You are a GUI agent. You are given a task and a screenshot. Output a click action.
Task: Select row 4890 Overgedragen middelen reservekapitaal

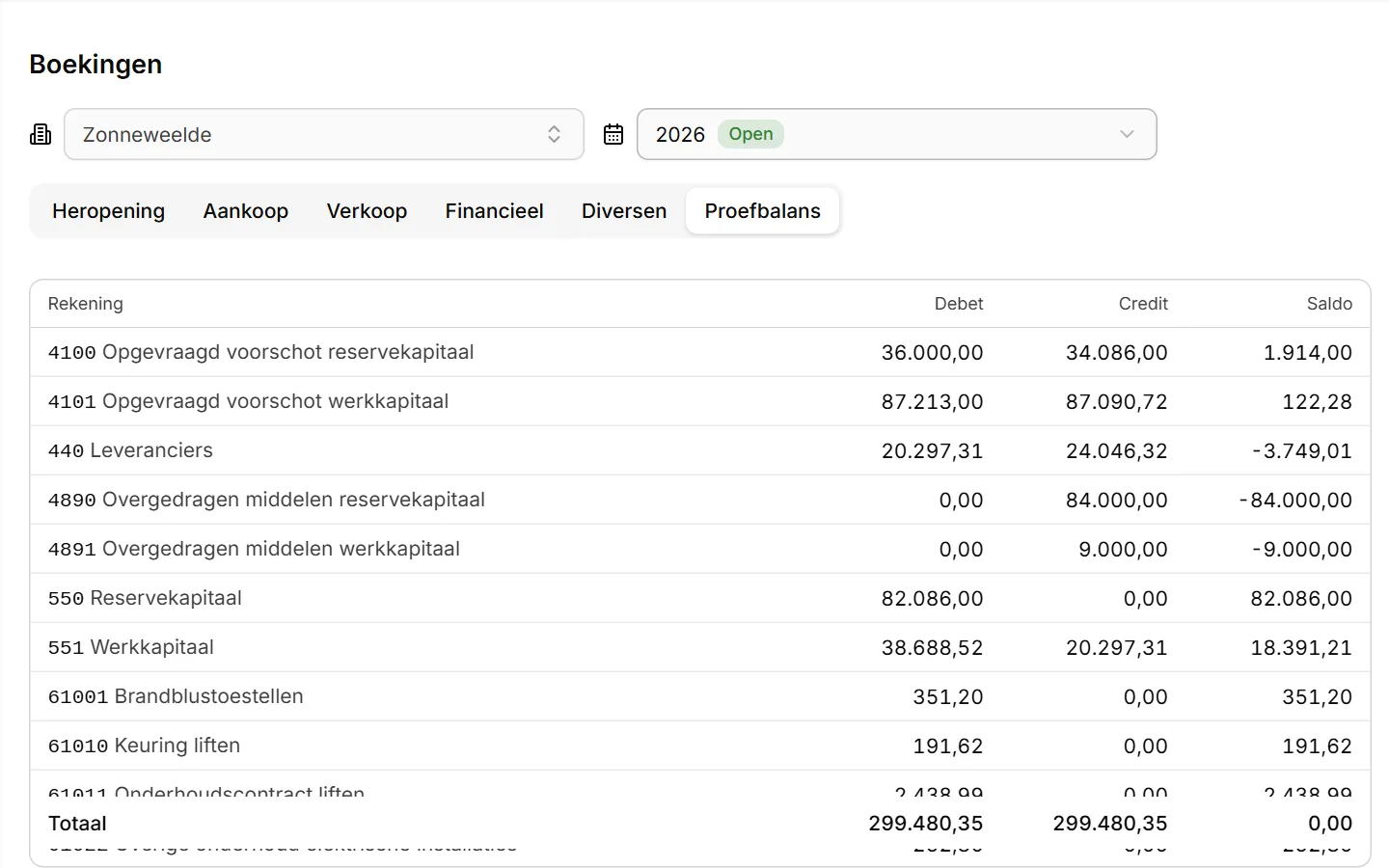tap(700, 500)
